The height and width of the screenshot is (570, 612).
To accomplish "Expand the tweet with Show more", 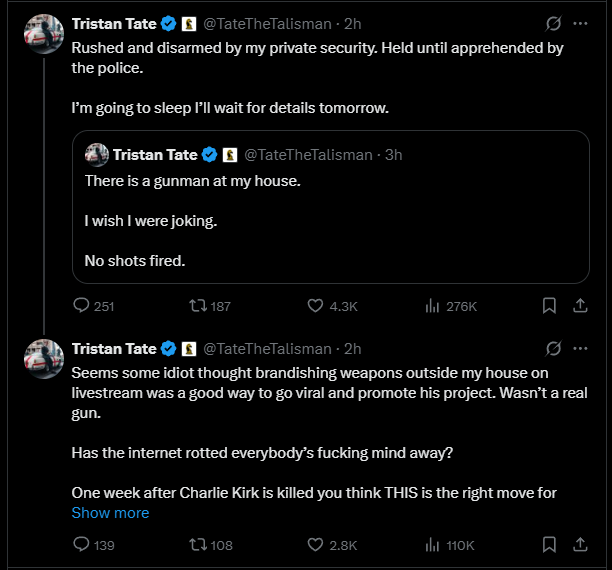I will pyautogui.click(x=110, y=513).
